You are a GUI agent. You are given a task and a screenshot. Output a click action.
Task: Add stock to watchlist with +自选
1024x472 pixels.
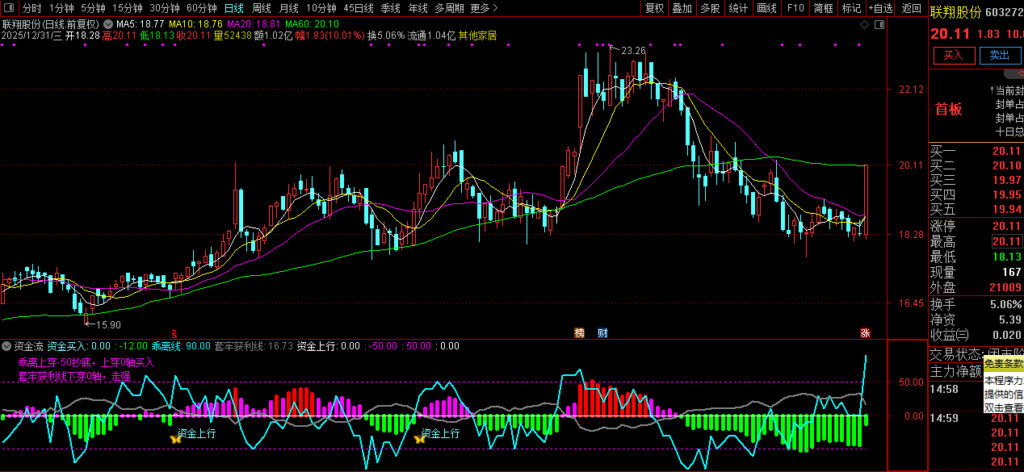point(880,8)
